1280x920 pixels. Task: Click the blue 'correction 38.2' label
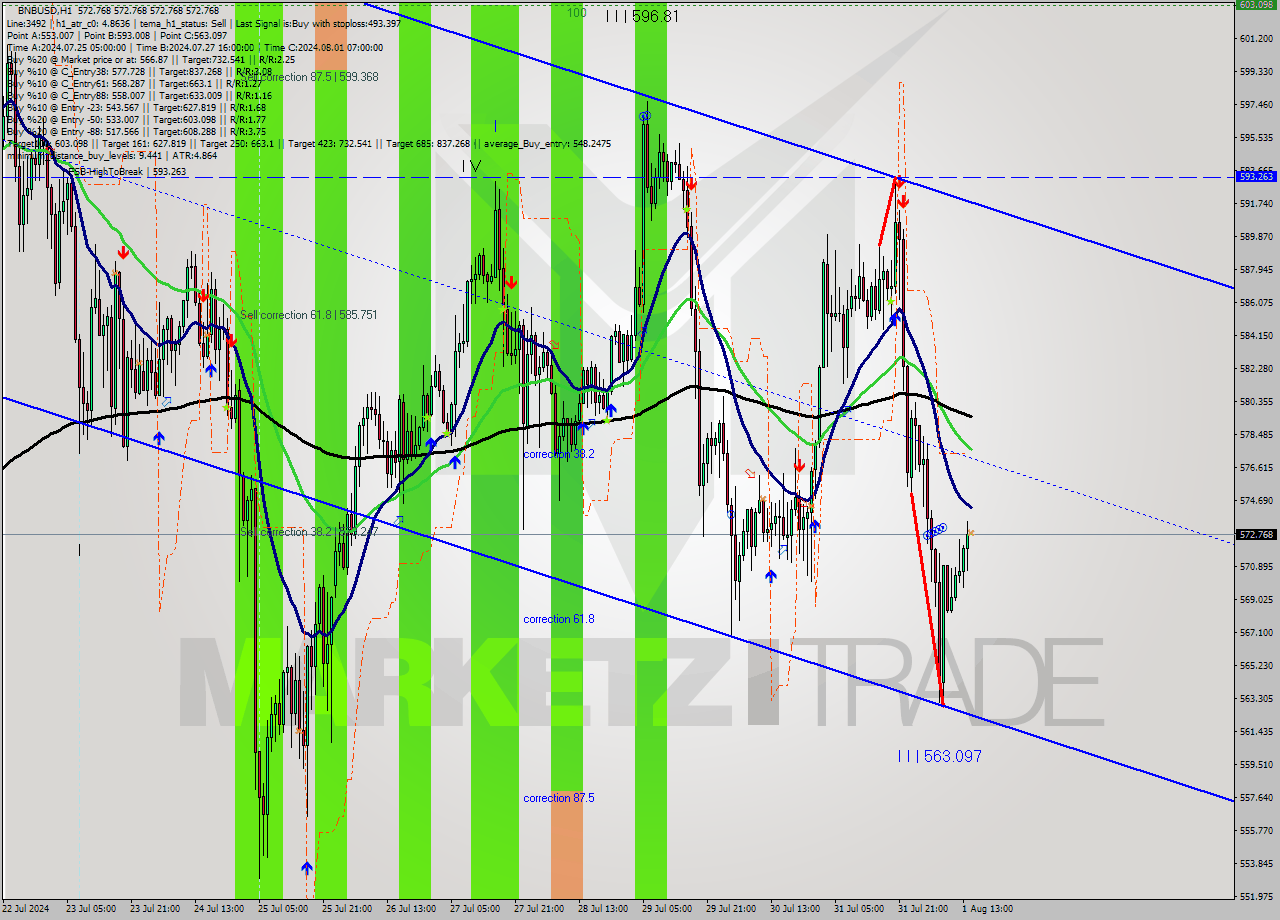pos(559,454)
